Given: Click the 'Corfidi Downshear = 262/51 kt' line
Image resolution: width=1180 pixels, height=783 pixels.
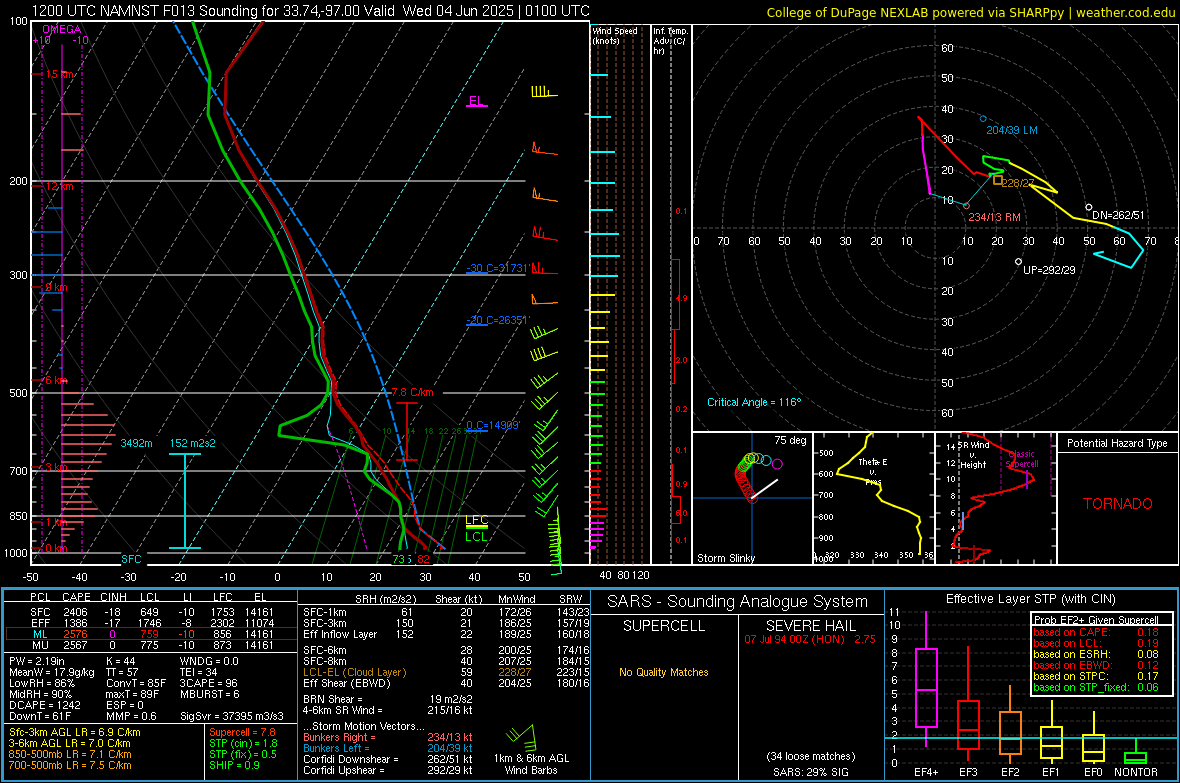Looking at the screenshot, I should tap(388, 760).
